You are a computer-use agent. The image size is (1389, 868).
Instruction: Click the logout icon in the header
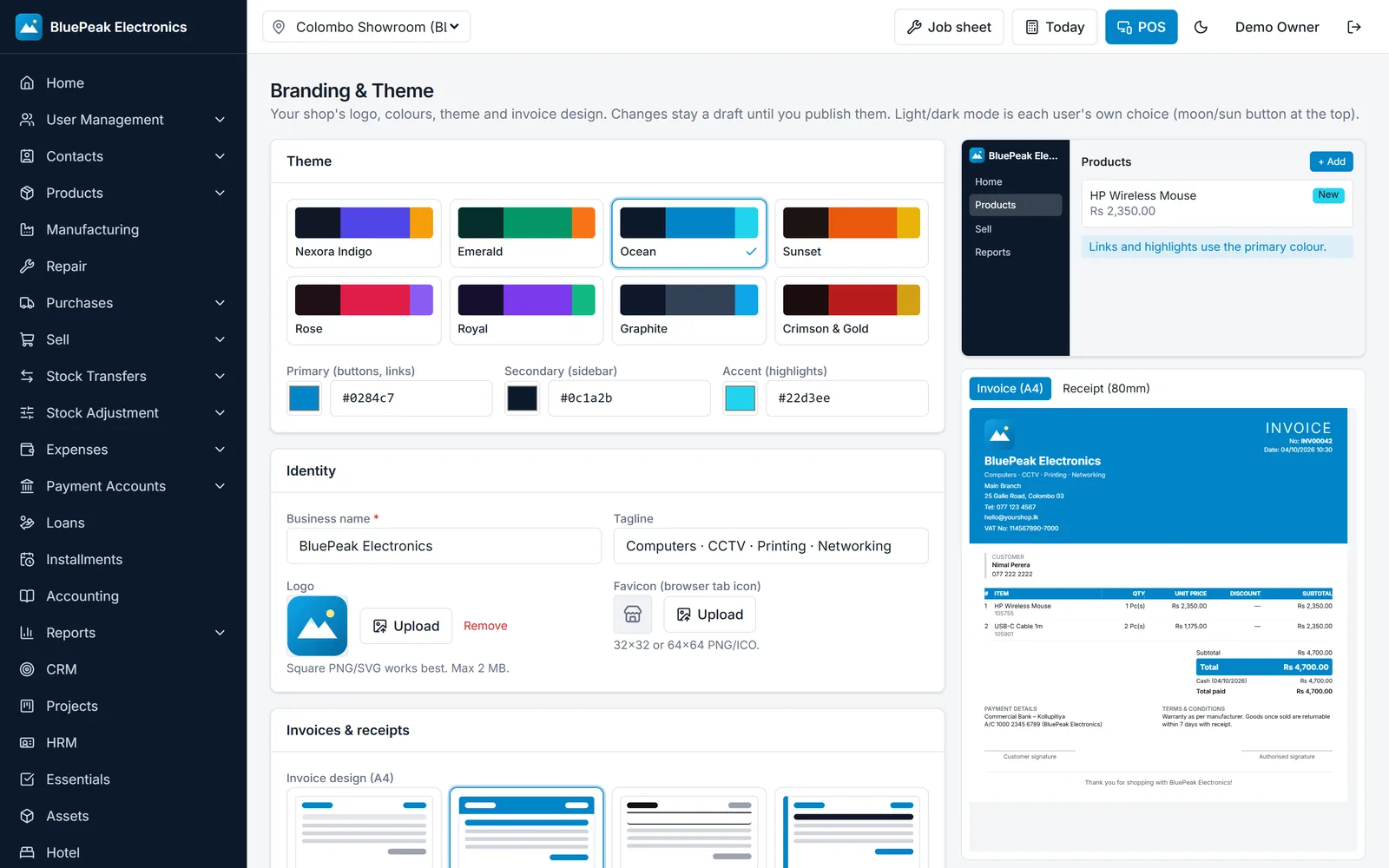coord(1354,27)
